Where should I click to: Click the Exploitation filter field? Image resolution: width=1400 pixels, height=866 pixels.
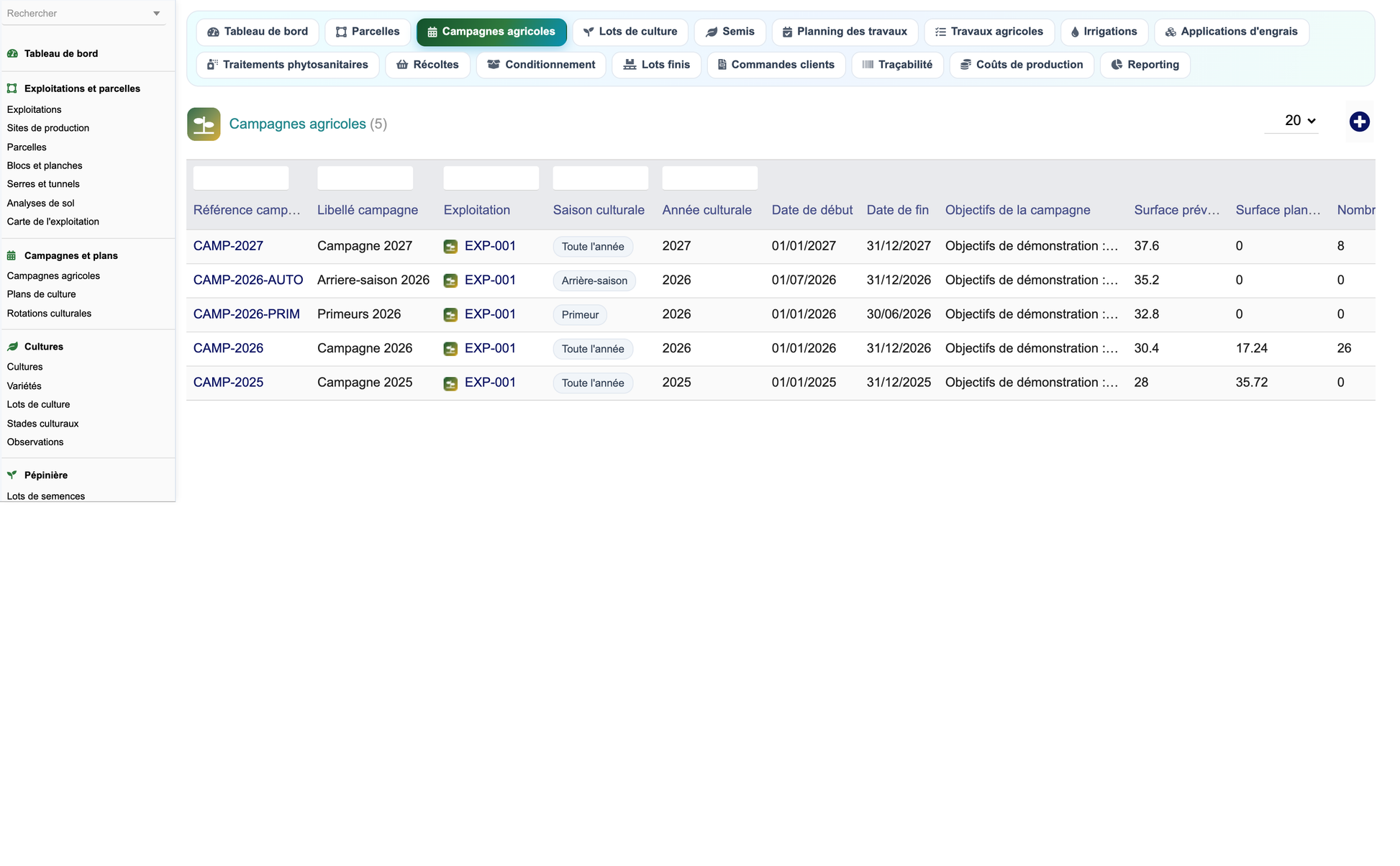491,178
